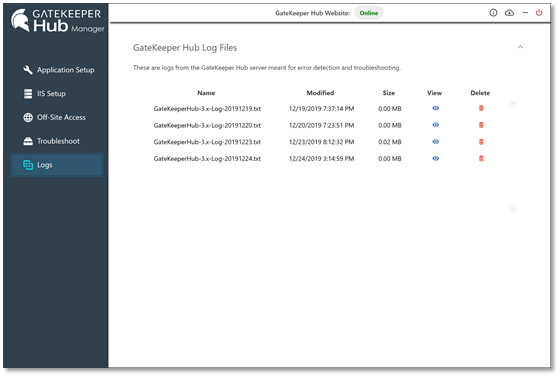Click the globe icon for Off-Site Access
Screen dimensions: 560x377
point(28,117)
